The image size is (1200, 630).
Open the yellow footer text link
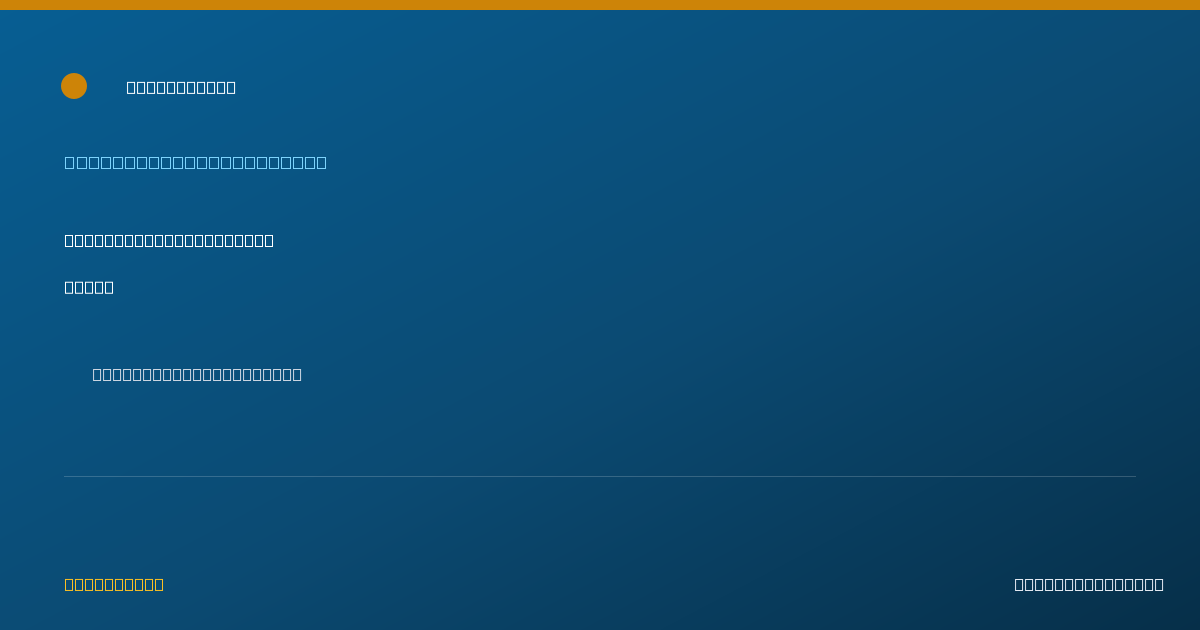[114, 584]
